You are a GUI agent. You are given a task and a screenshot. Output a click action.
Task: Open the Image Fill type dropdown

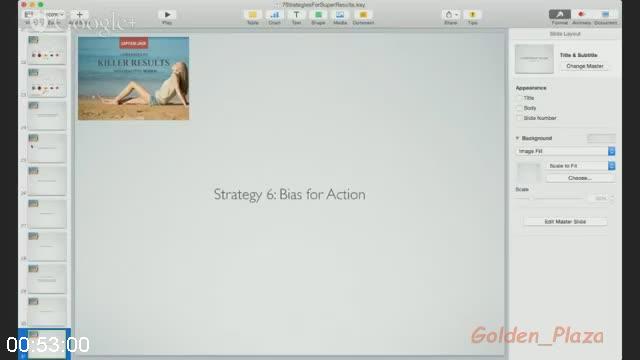[x=565, y=151]
